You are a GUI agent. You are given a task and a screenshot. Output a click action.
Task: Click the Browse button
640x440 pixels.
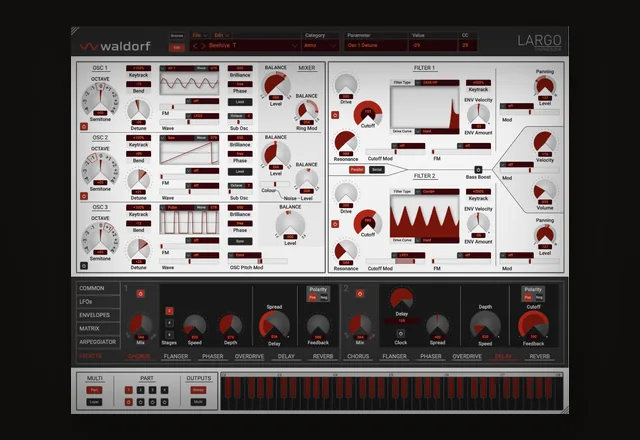coord(177,36)
